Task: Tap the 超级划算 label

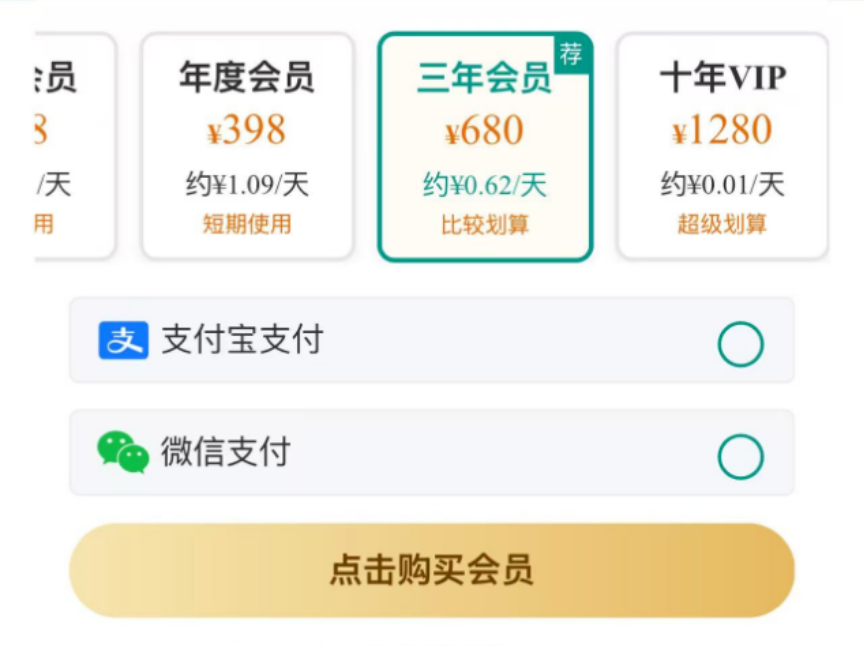Action: click(722, 224)
